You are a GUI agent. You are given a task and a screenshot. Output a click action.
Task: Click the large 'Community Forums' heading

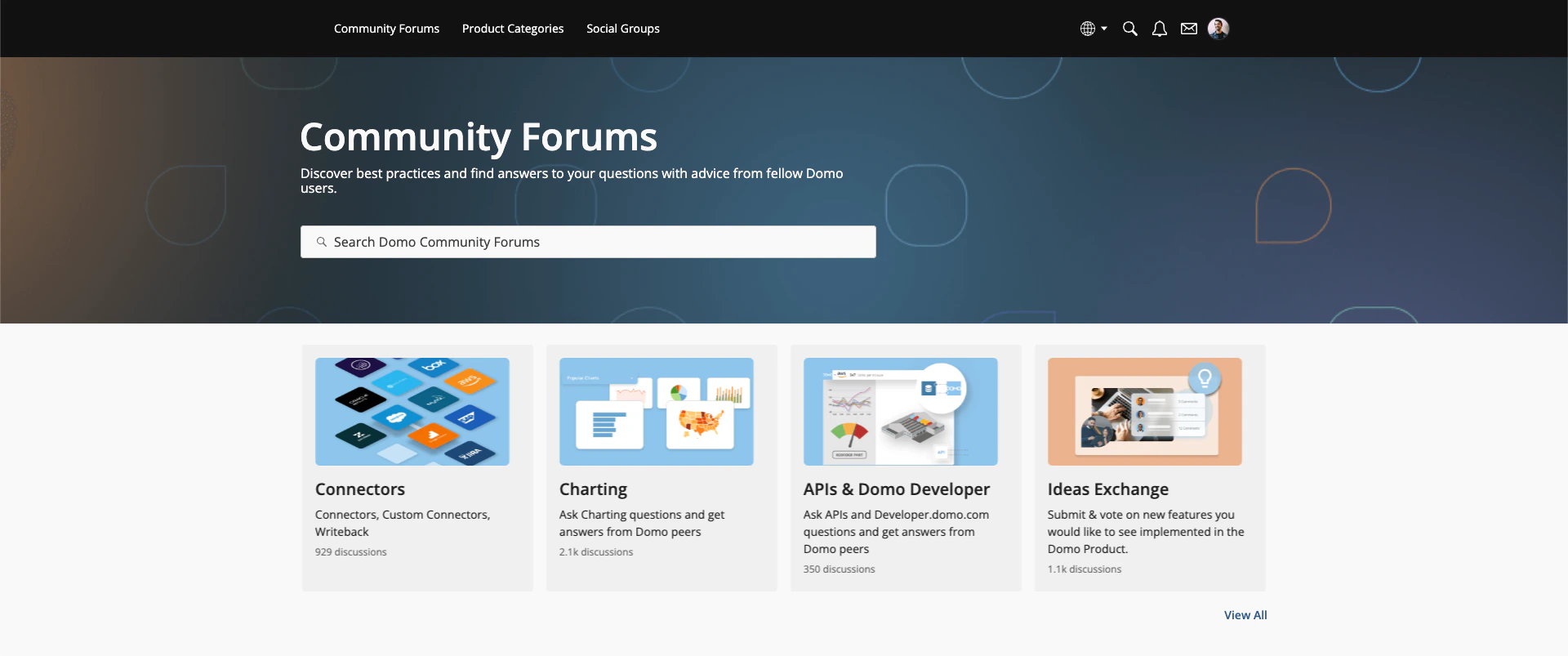pyautogui.click(x=479, y=136)
